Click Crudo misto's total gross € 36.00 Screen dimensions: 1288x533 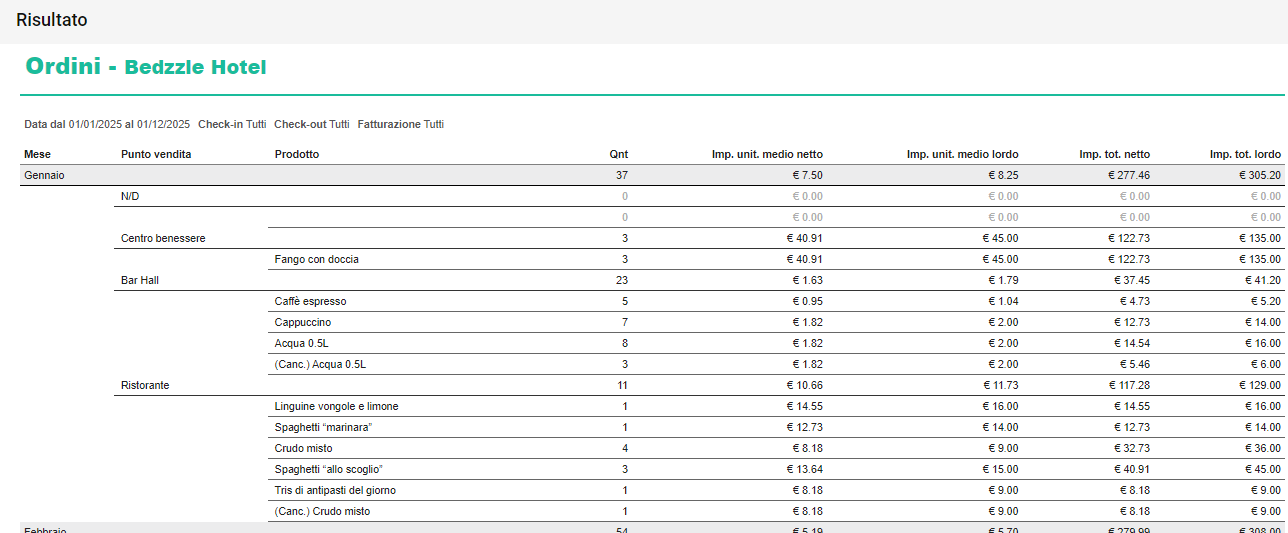click(x=1263, y=448)
